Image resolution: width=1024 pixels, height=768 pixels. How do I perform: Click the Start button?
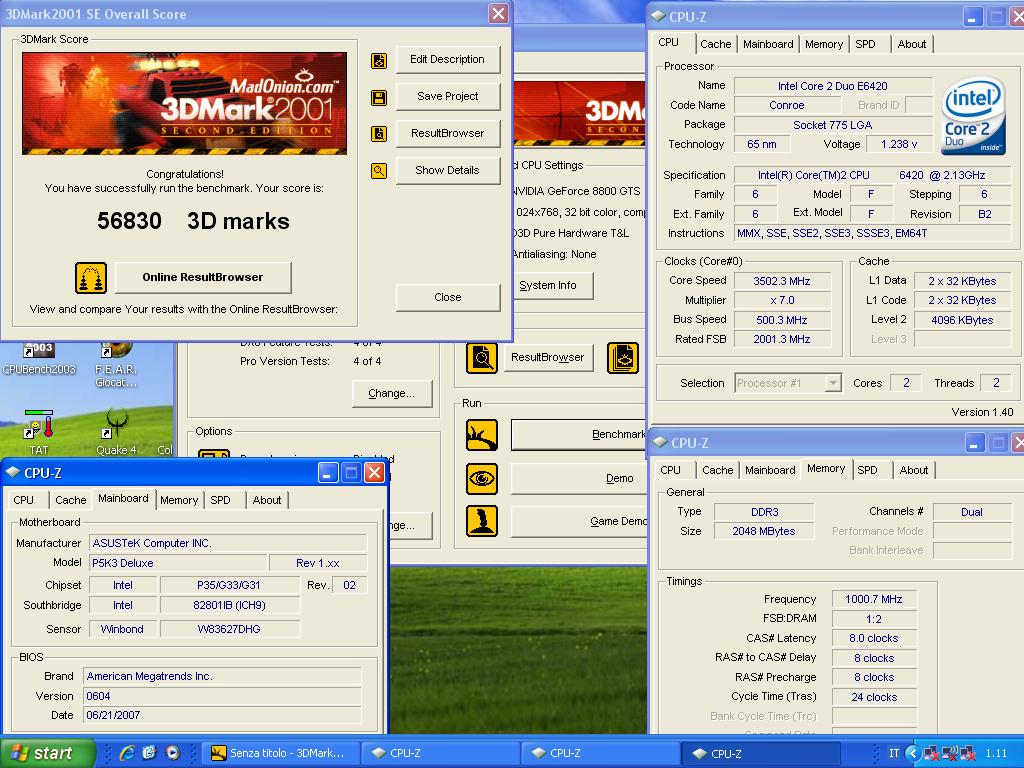tap(46, 753)
